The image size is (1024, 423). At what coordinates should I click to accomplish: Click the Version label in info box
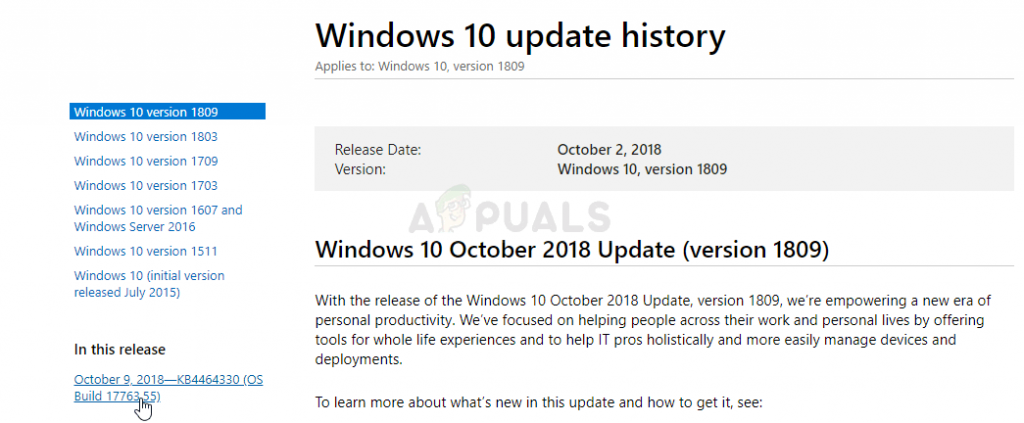click(x=360, y=169)
